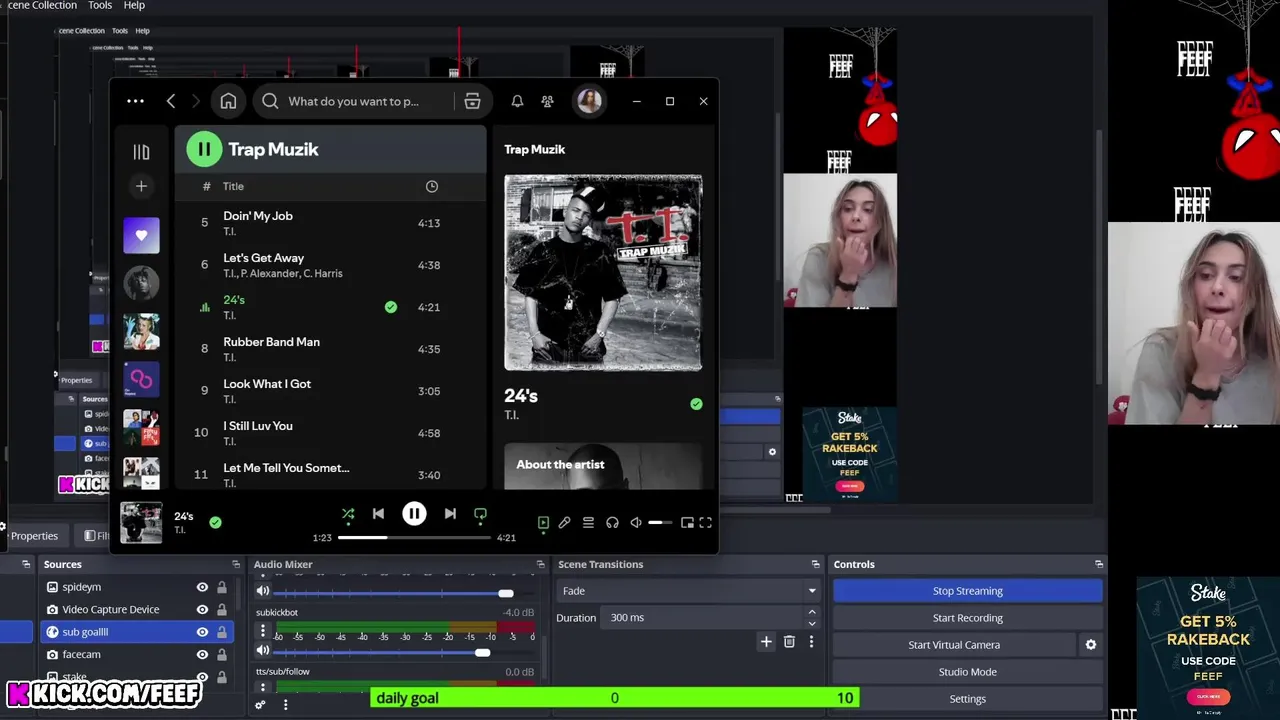Screen dimensions: 1280x720
Task: Pause album with green Trap Muzik button
Action: 204,149
